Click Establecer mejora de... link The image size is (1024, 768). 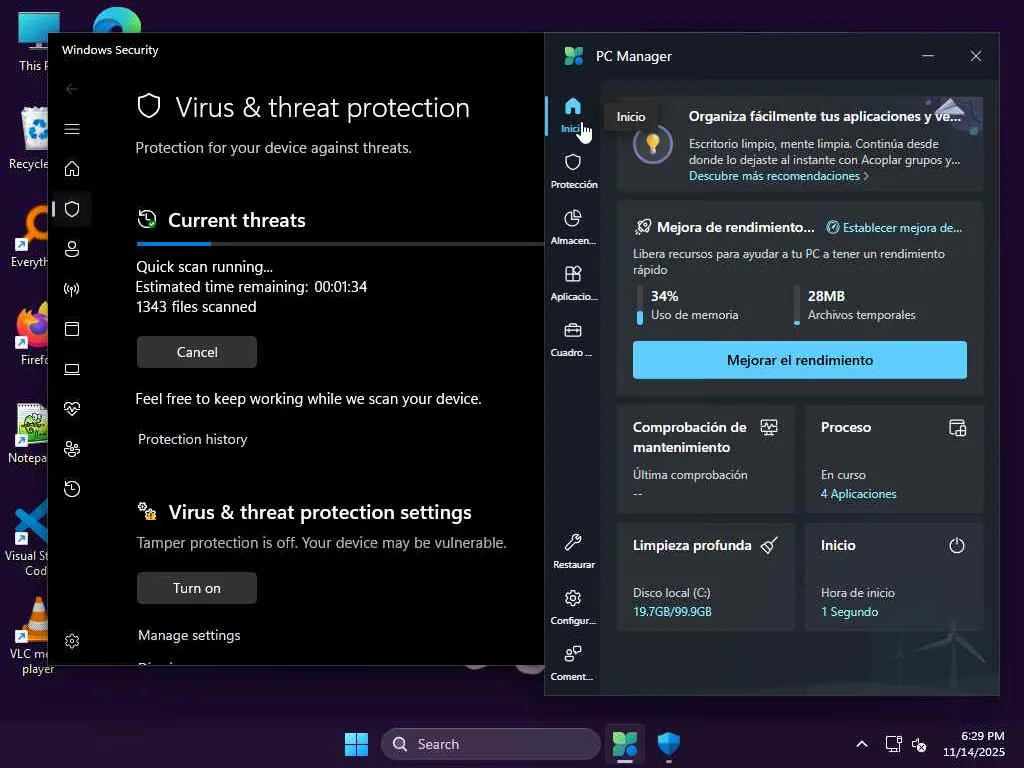[894, 228]
